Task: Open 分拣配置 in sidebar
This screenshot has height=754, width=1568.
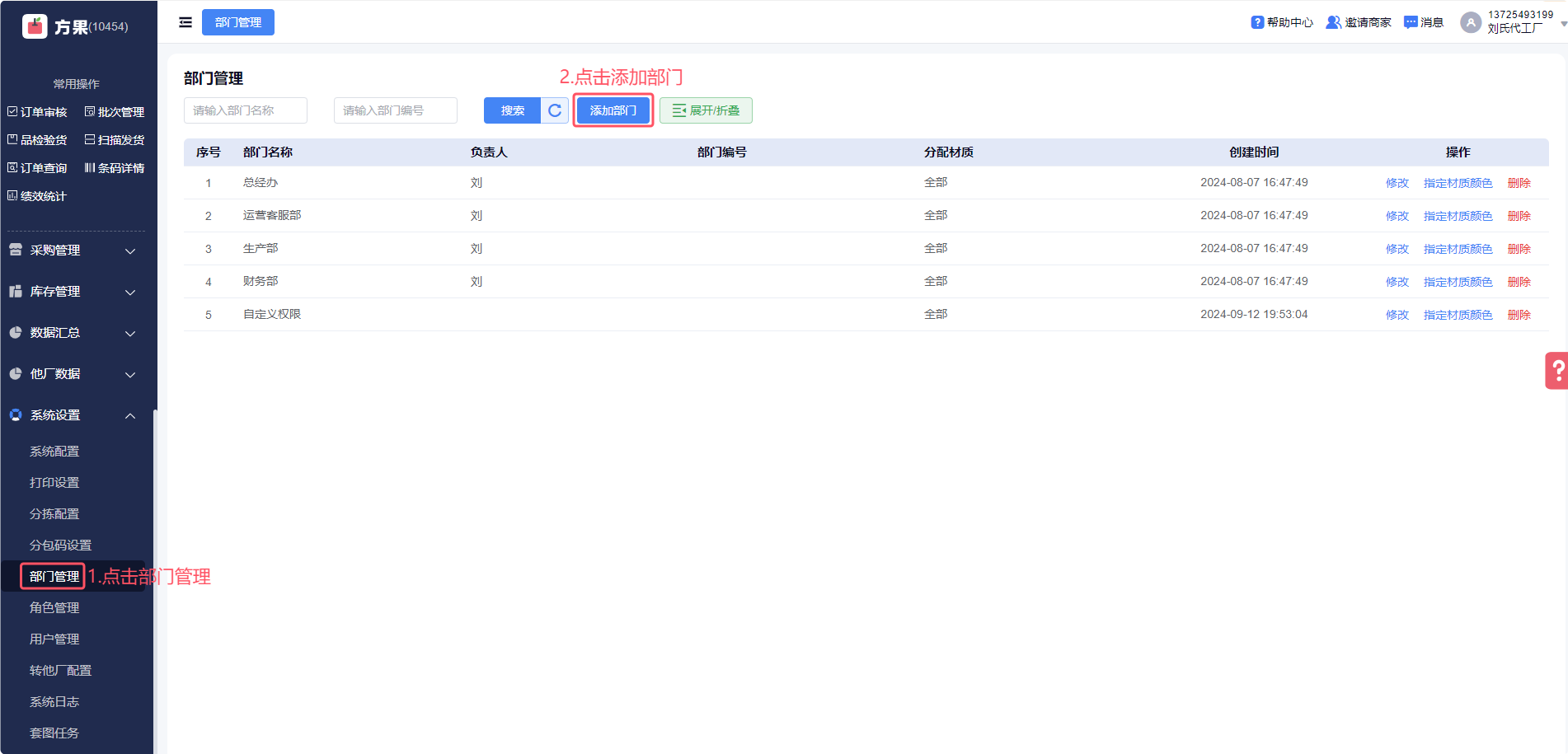Action: (x=54, y=514)
